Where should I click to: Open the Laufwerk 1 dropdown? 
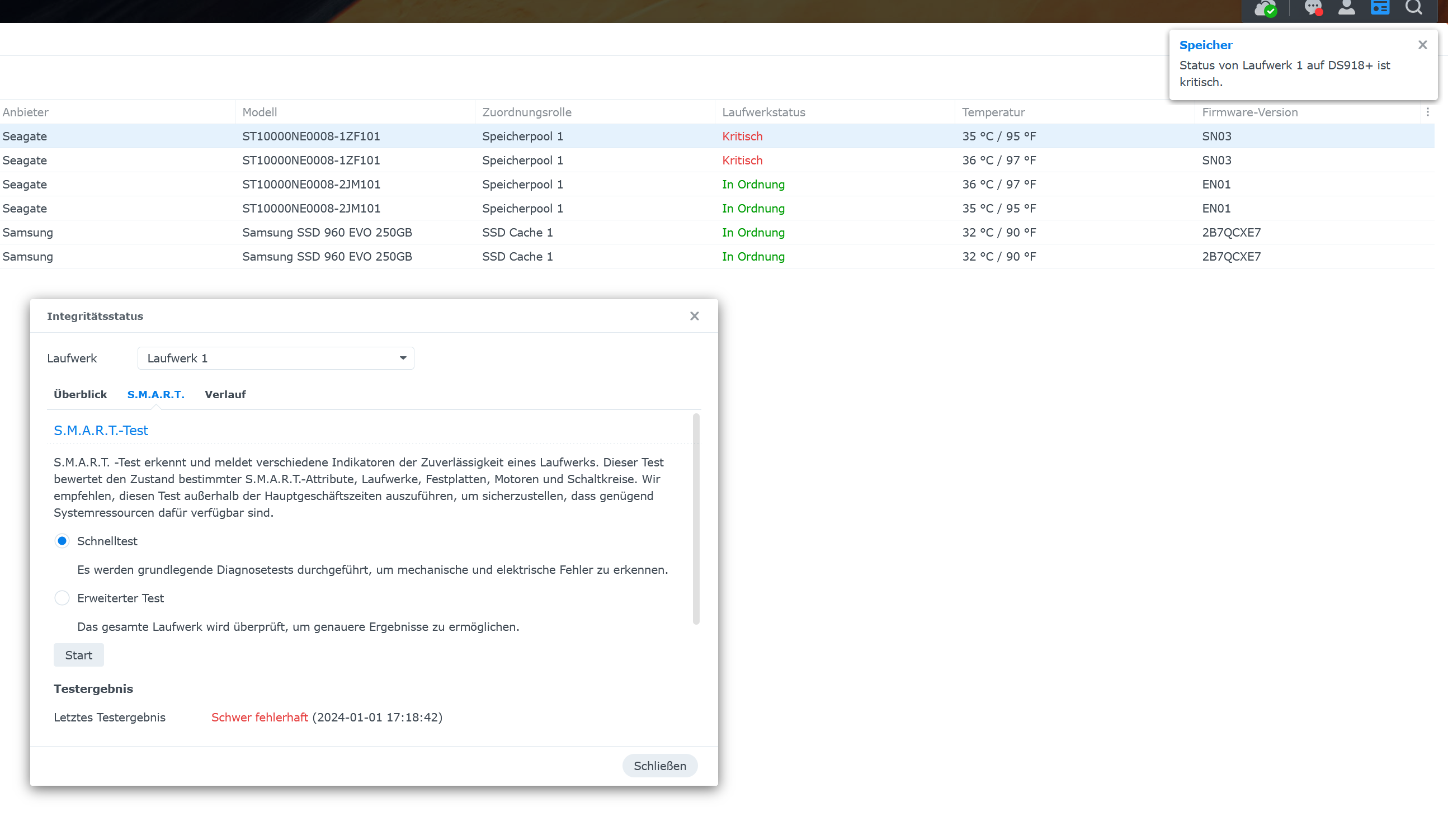[275, 358]
